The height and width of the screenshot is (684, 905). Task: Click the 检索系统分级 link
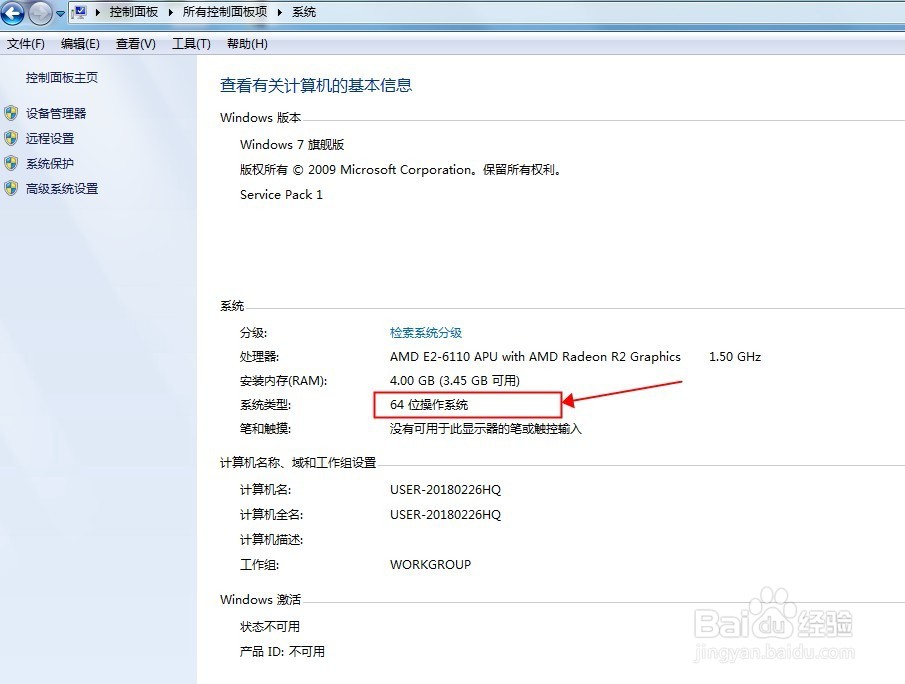(426, 333)
